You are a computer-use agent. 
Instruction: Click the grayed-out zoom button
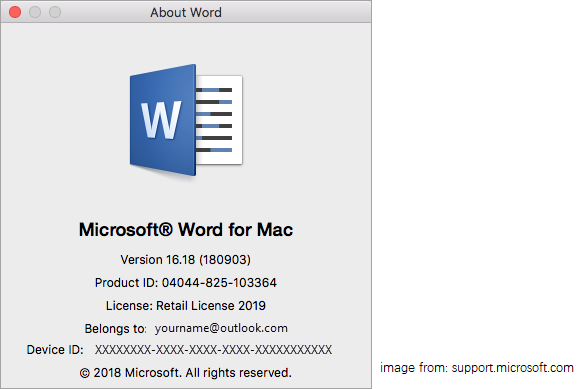pyautogui.click(x=55, y=12)
